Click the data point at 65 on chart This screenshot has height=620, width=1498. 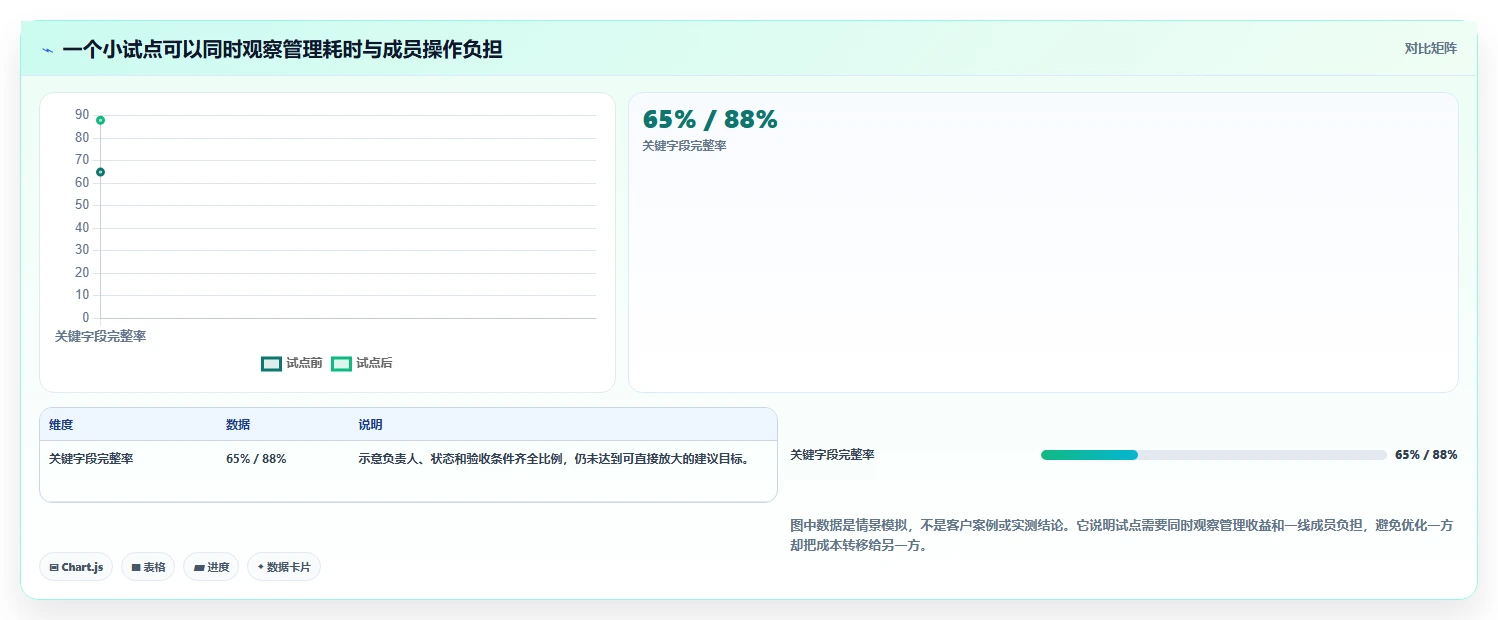pyautogui.click(x=100, y=172)
